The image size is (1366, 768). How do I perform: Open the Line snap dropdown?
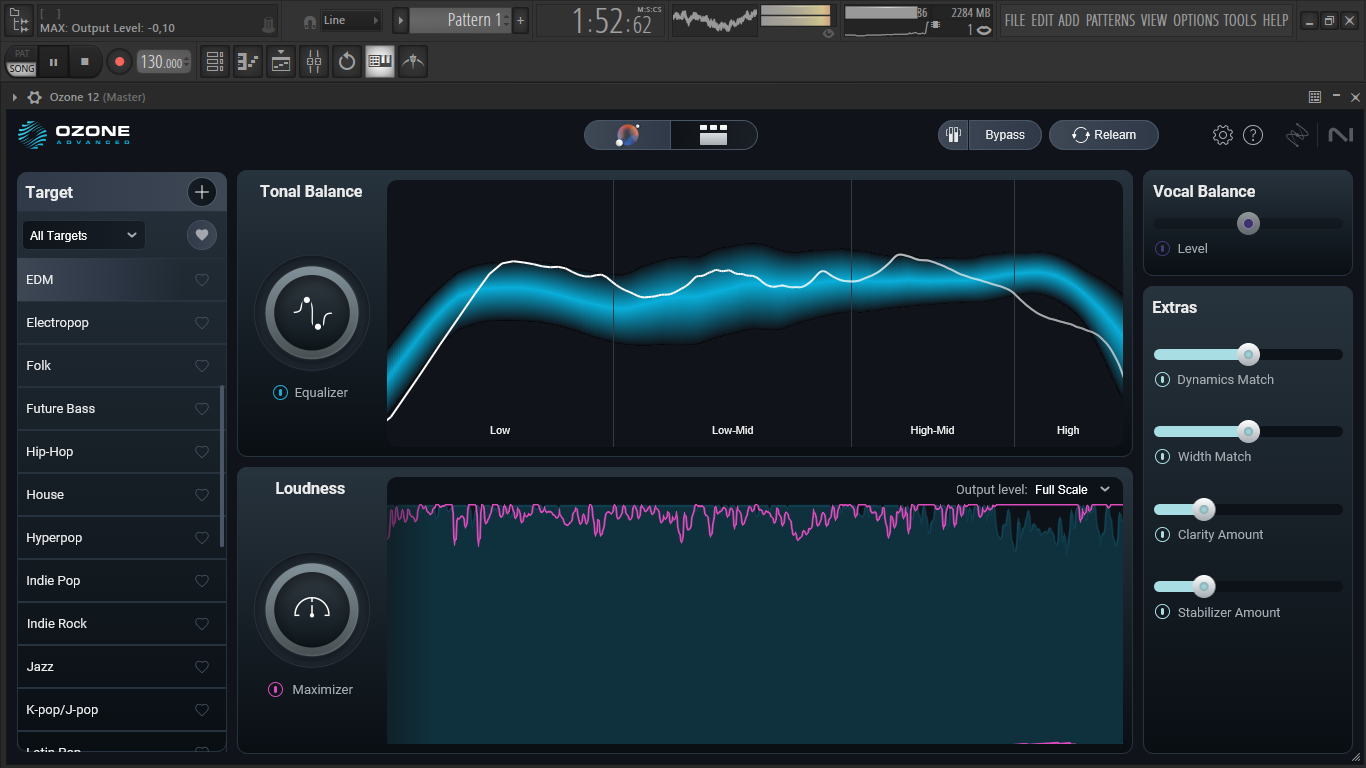tap(351, 20)
